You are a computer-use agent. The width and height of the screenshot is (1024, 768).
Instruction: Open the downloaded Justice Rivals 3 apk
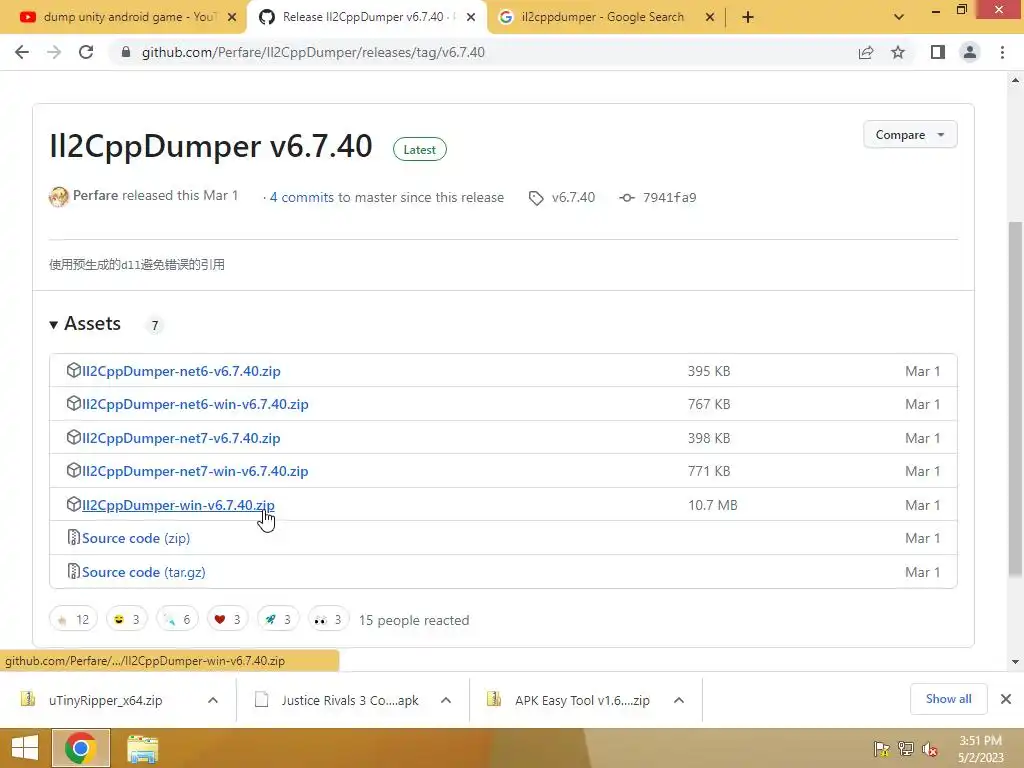pos(349,701)
